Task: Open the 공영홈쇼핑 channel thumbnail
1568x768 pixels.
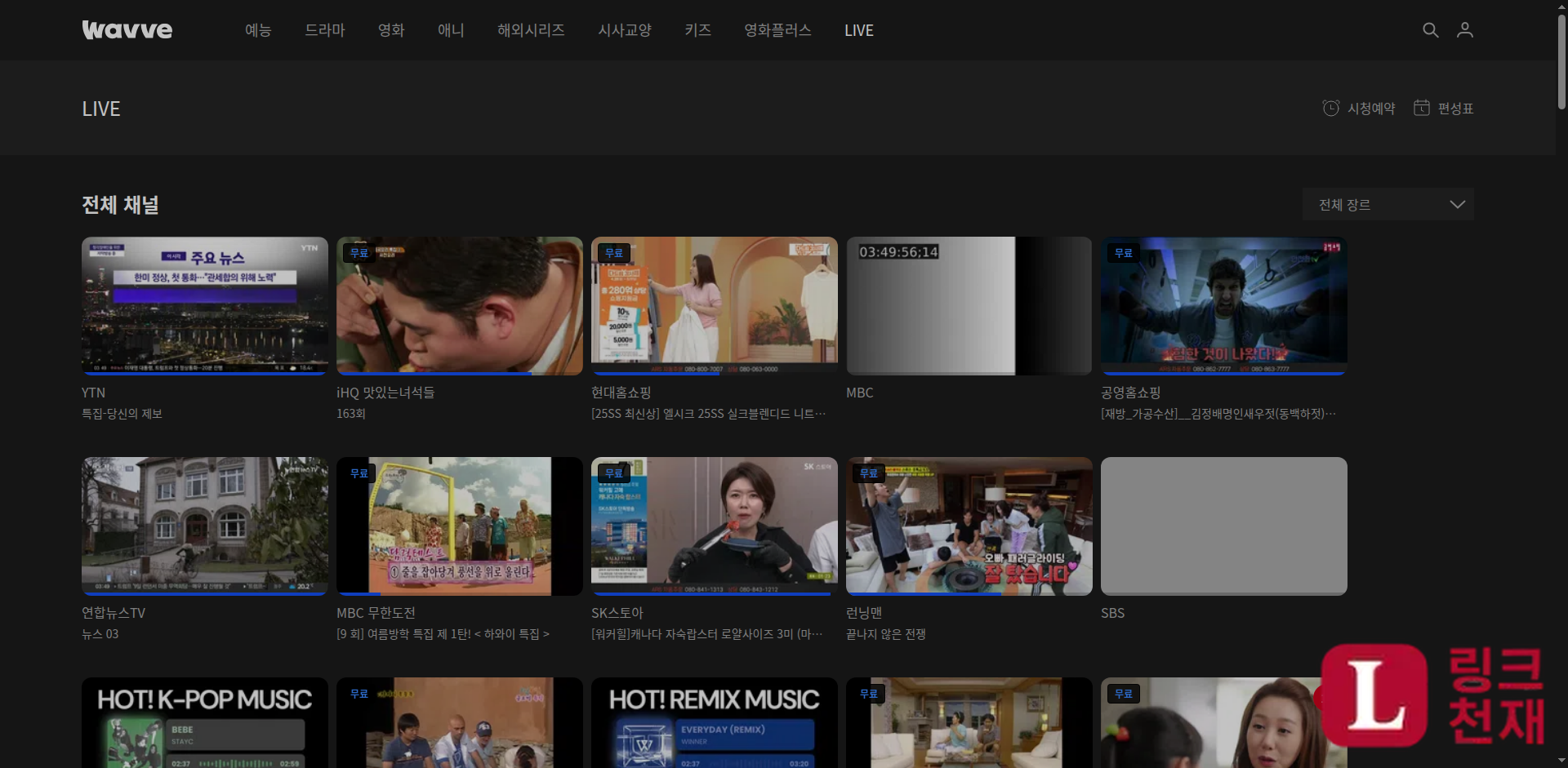Action: (x=1224, y=306)
